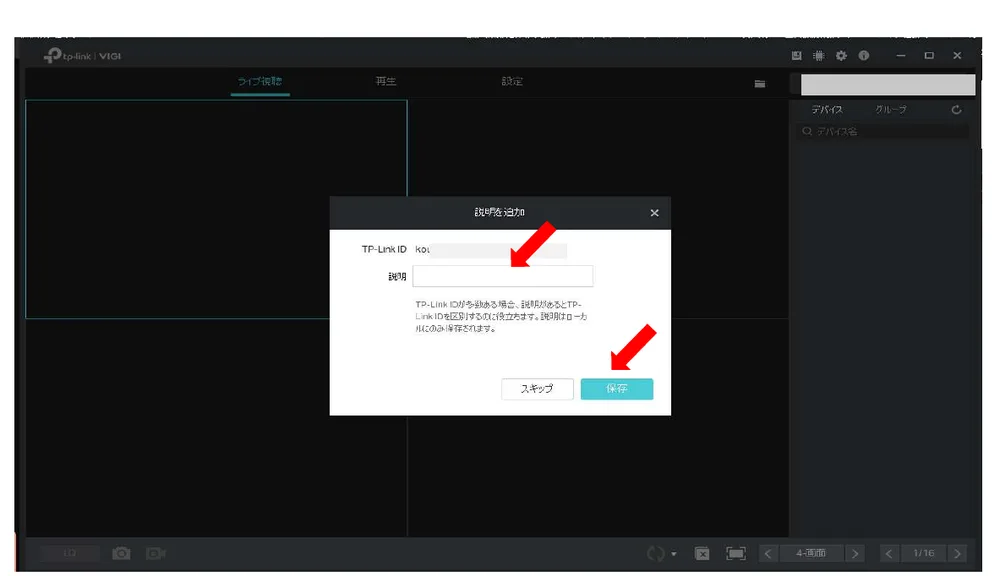The width and height of the screenshot is (1000, 576).
Task: Switch to the 設定 tab
Action: coord(512,82)
